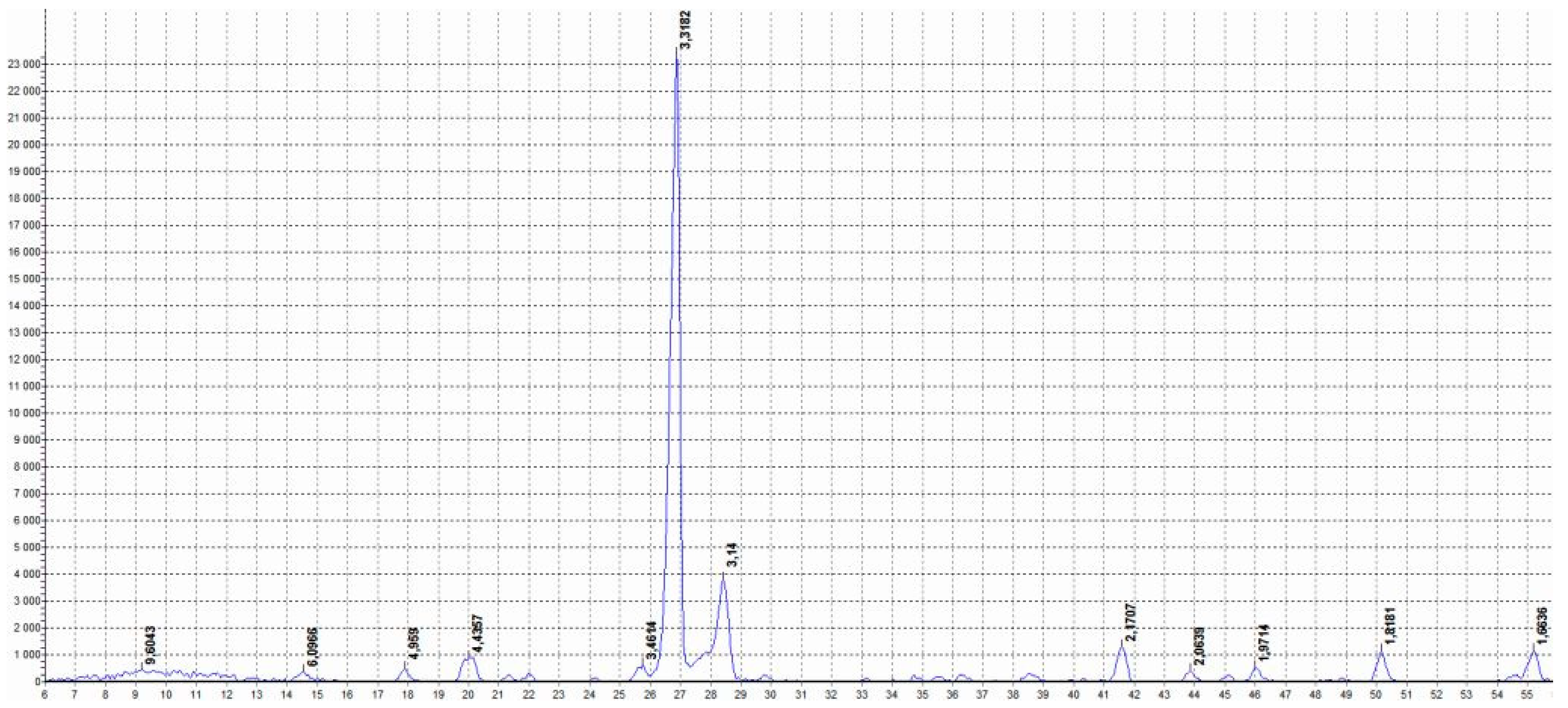Click the x-axis tick labeled 27

pos(679,695)
